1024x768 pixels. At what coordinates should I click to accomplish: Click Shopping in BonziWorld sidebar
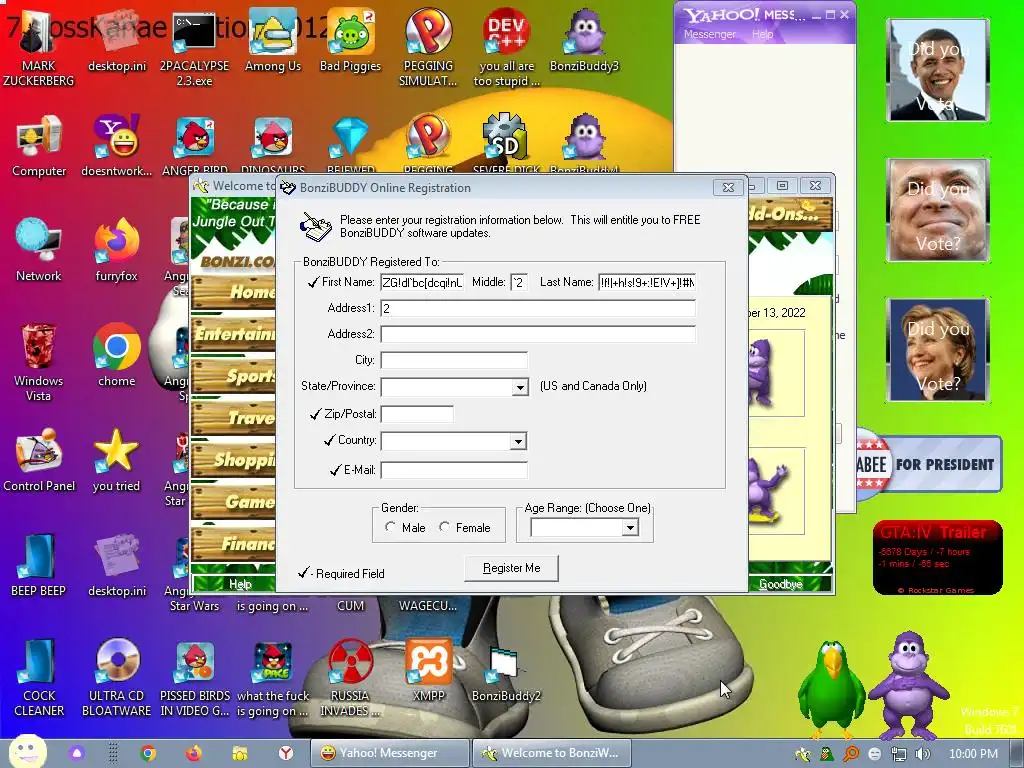[234, 459]
